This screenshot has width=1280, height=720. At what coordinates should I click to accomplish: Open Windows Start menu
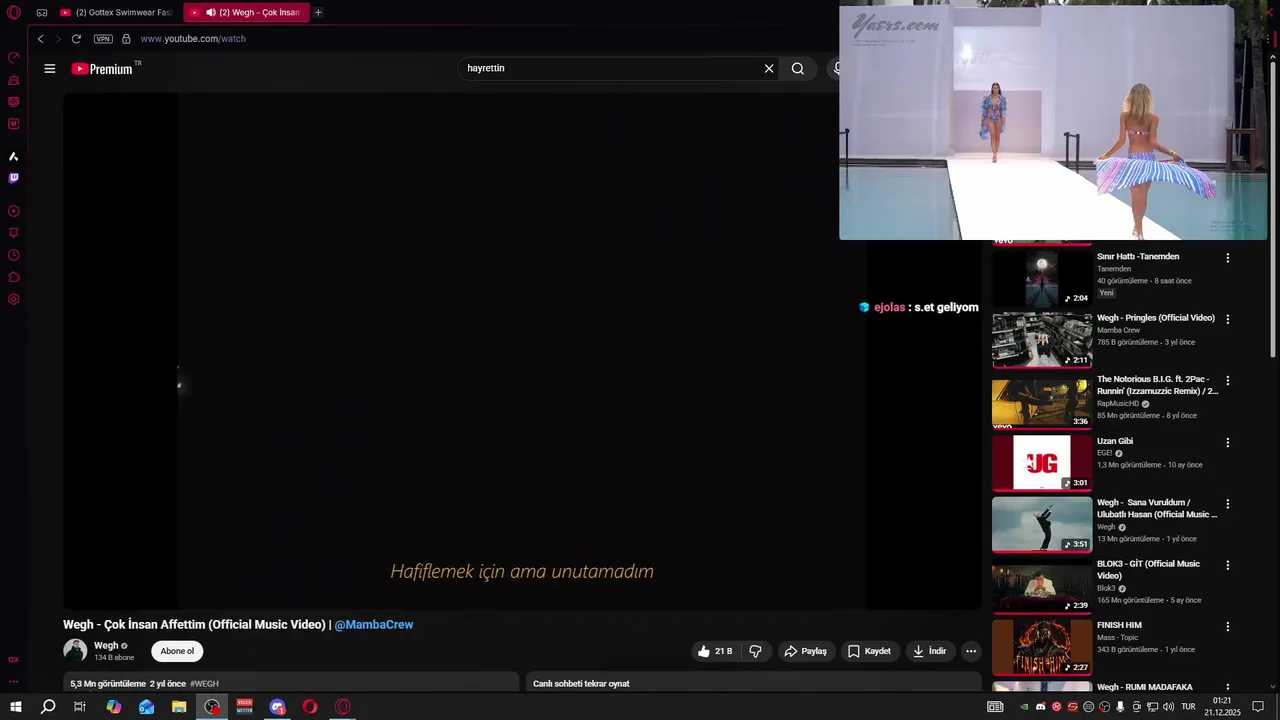(16, 707)
